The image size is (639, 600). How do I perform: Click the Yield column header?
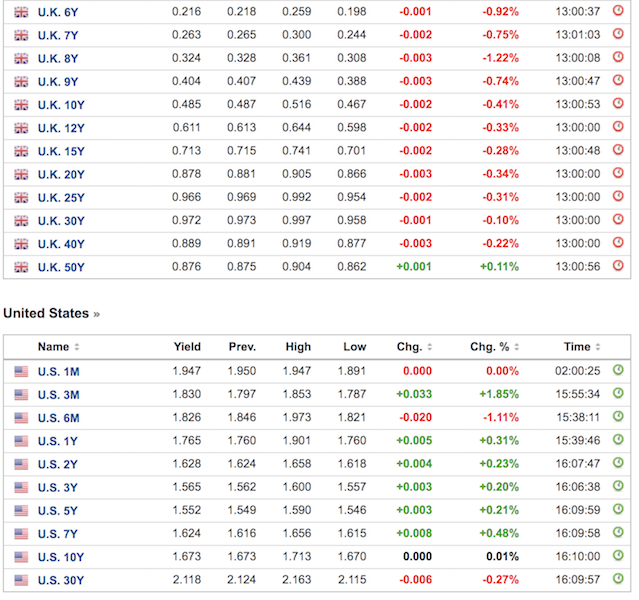pyautogui.click(x=187, y=347)
